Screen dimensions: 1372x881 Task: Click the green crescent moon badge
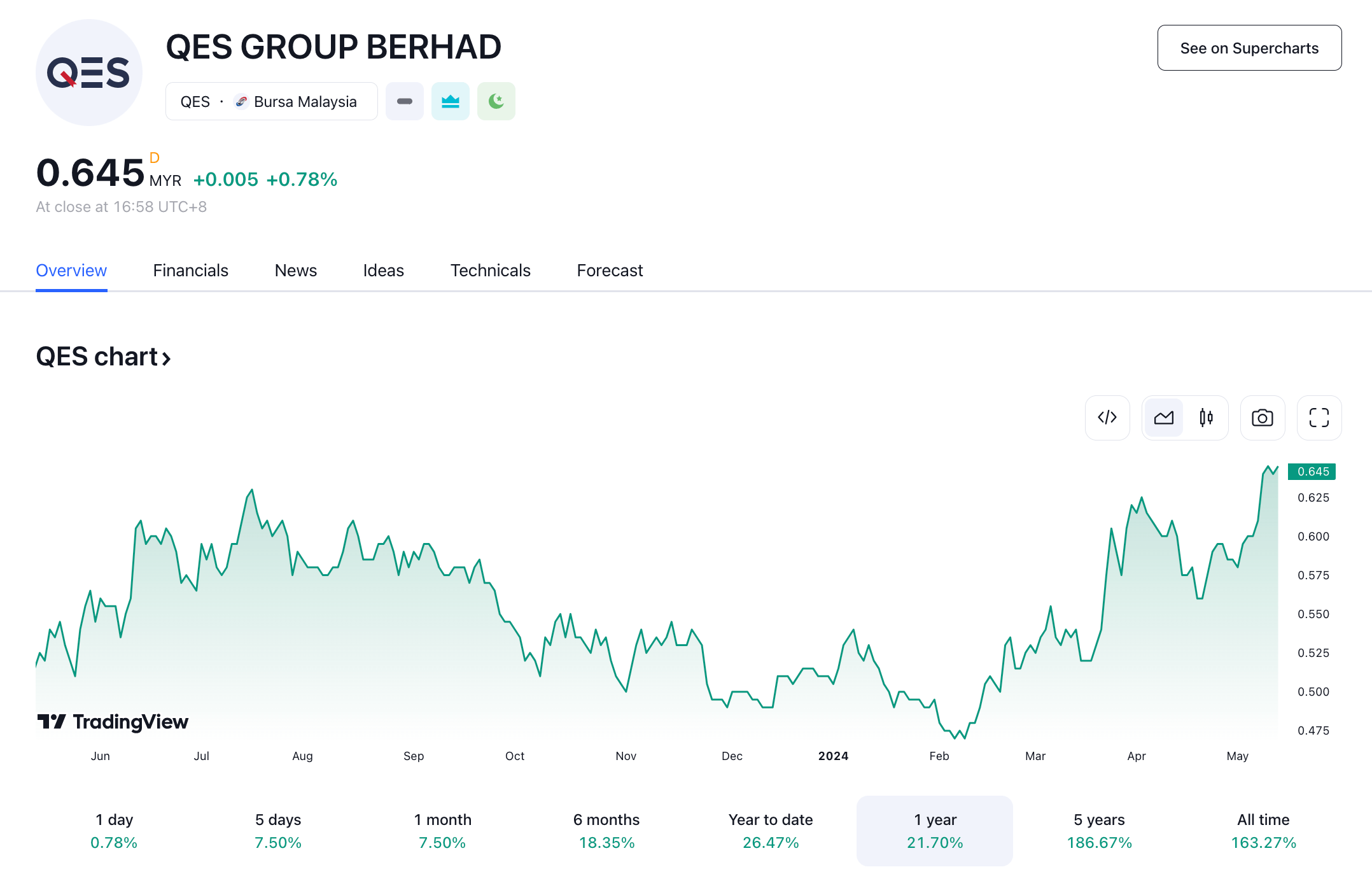click(x=496, y=101)
